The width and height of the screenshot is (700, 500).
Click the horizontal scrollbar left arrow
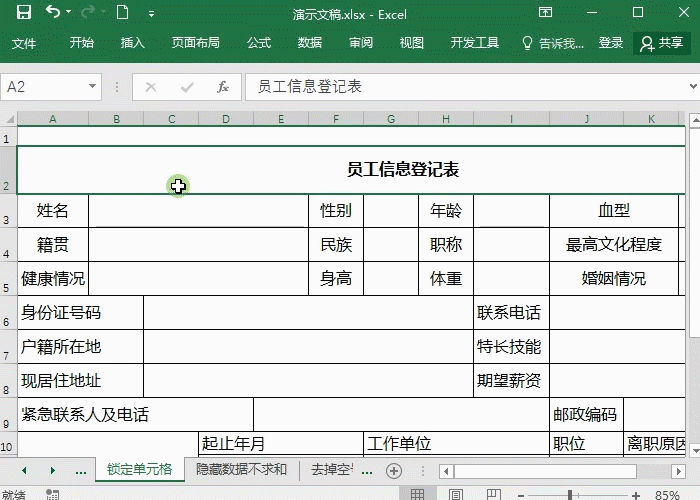tap(446, 471)
